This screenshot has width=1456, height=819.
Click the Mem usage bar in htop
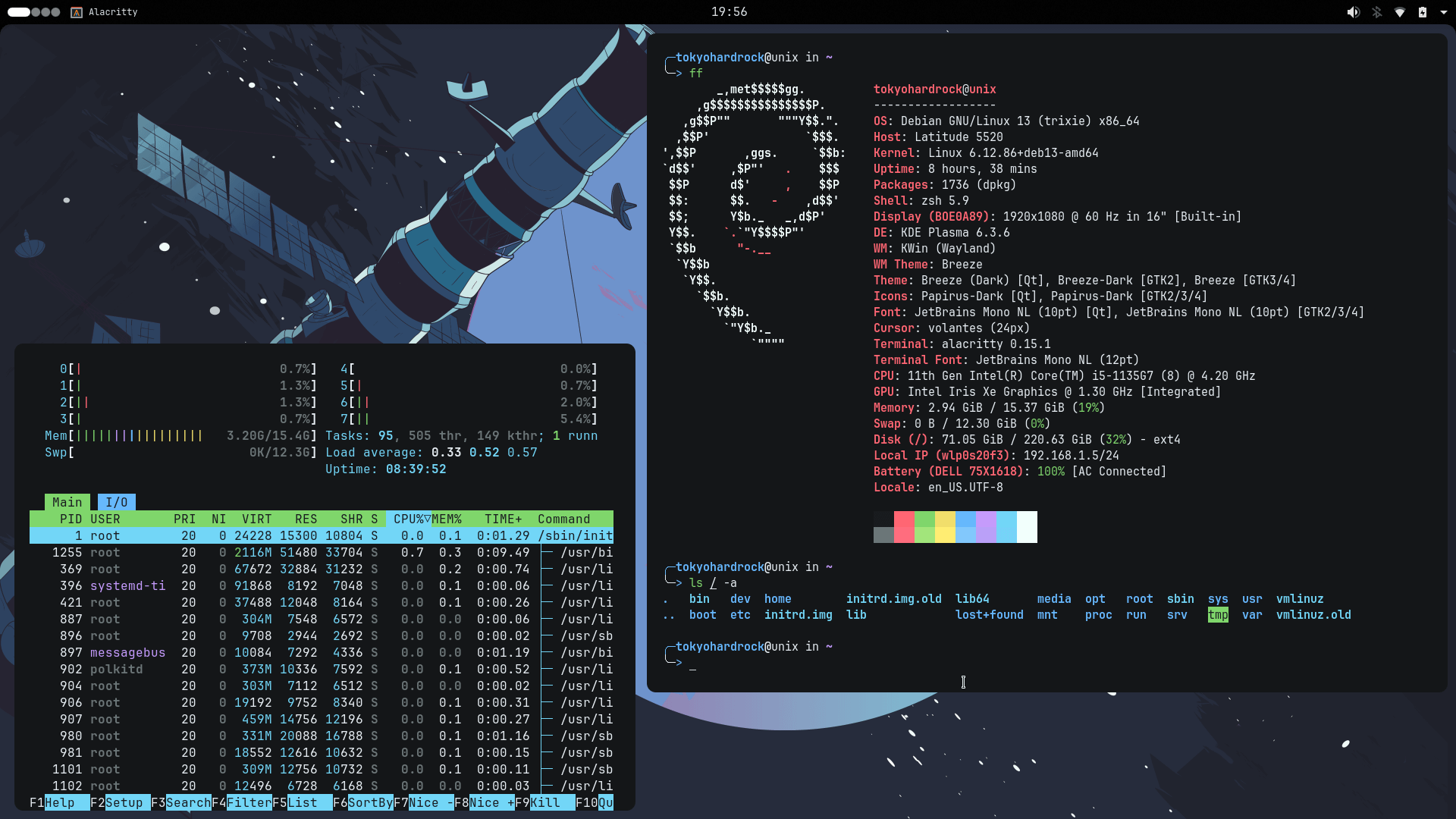coord(180,435)
